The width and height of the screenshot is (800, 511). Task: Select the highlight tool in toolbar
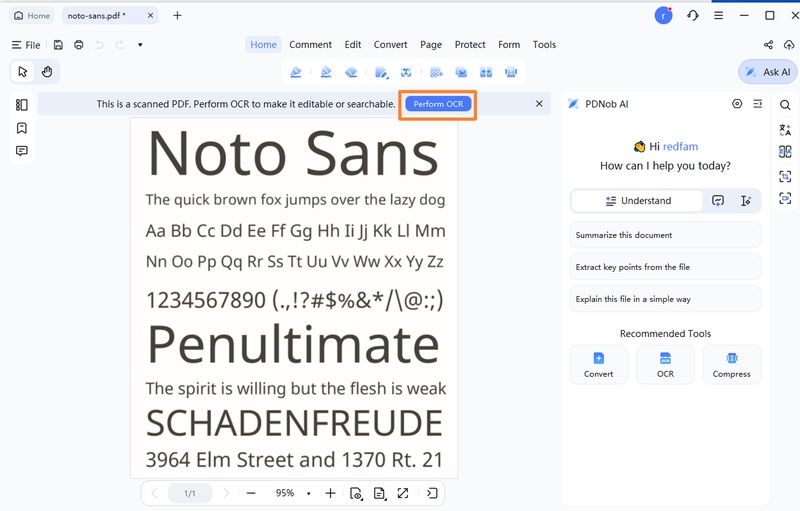pyautogui.click(x=296, y=72)
